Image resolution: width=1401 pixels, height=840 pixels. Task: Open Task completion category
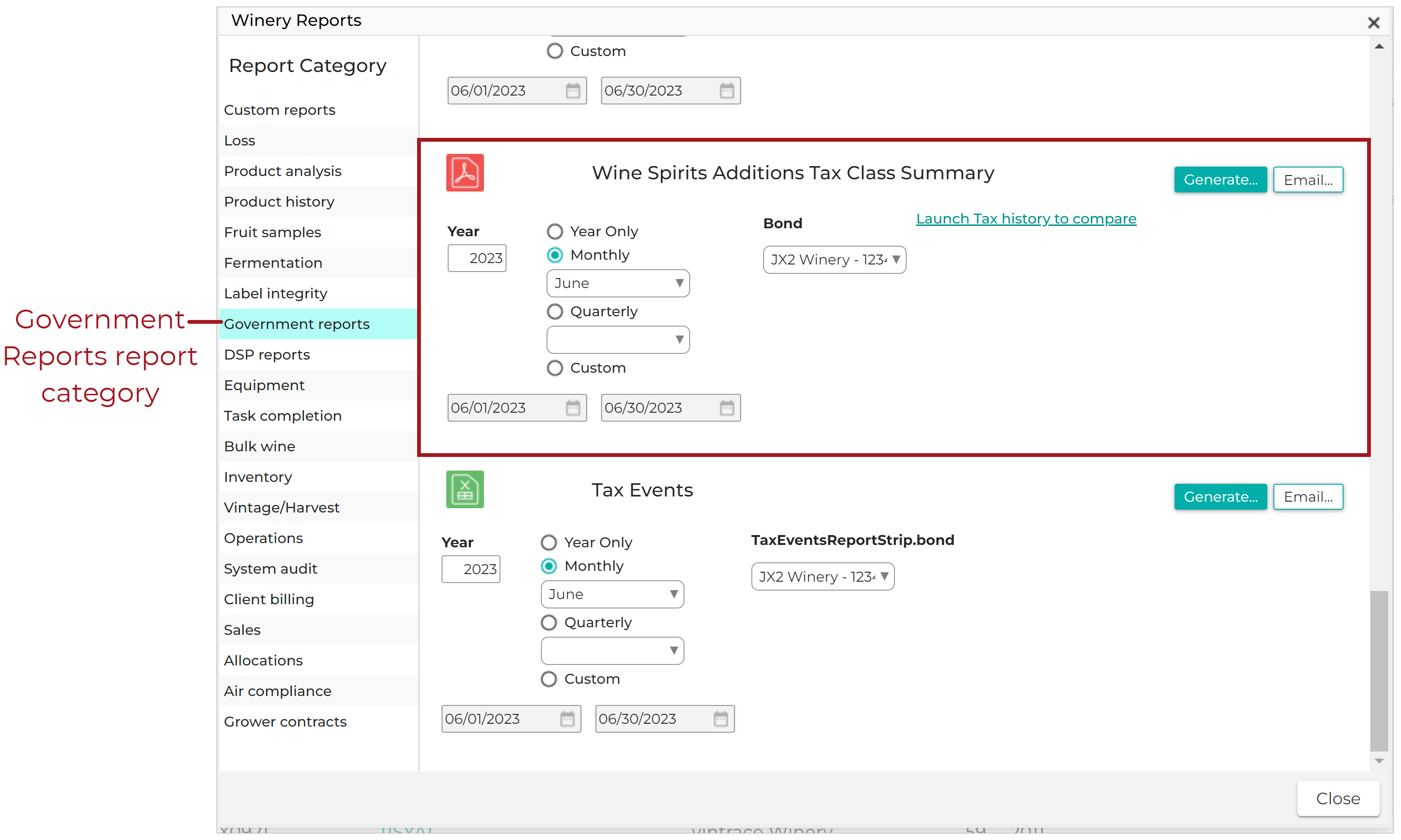point(318,416)
